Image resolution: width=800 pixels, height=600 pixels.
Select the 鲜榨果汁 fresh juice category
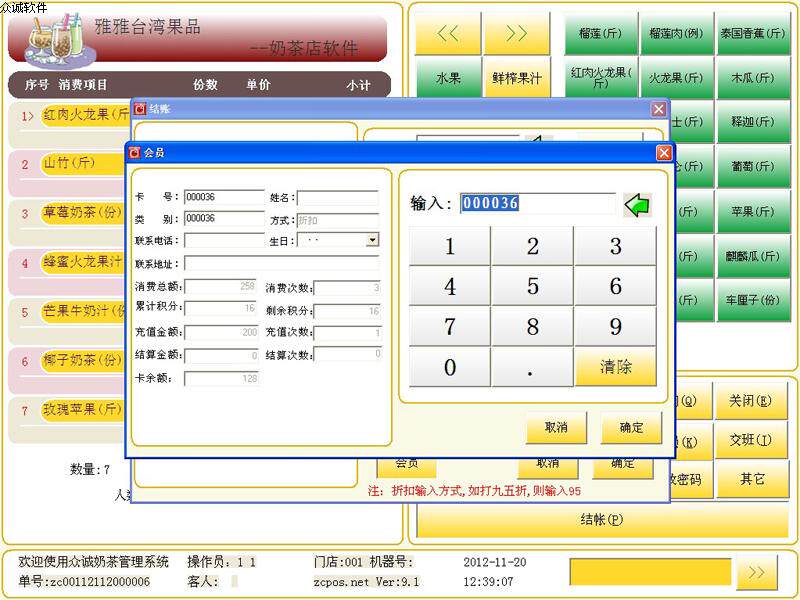point(517,78)
